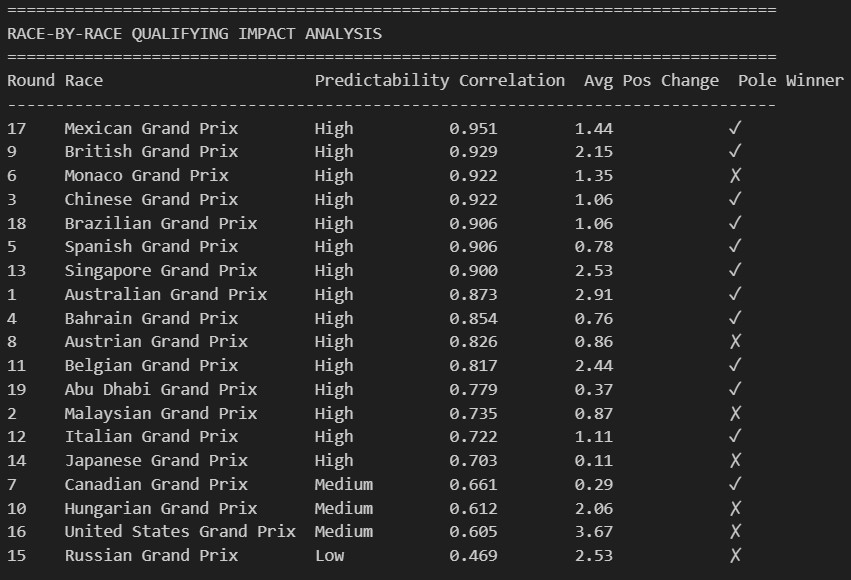Click correlation value 0.469
This screenshot has width=851, height=580.
point(473,556)
